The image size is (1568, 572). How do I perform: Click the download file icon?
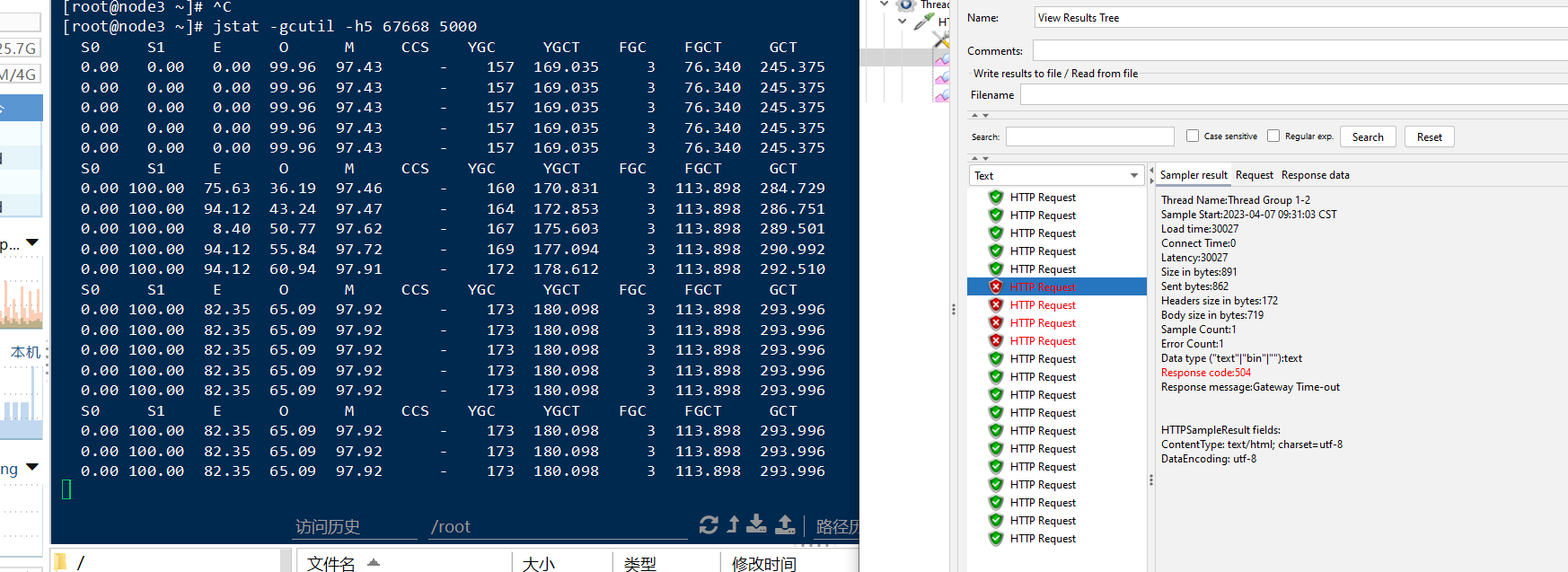click(x=757, y=524)
